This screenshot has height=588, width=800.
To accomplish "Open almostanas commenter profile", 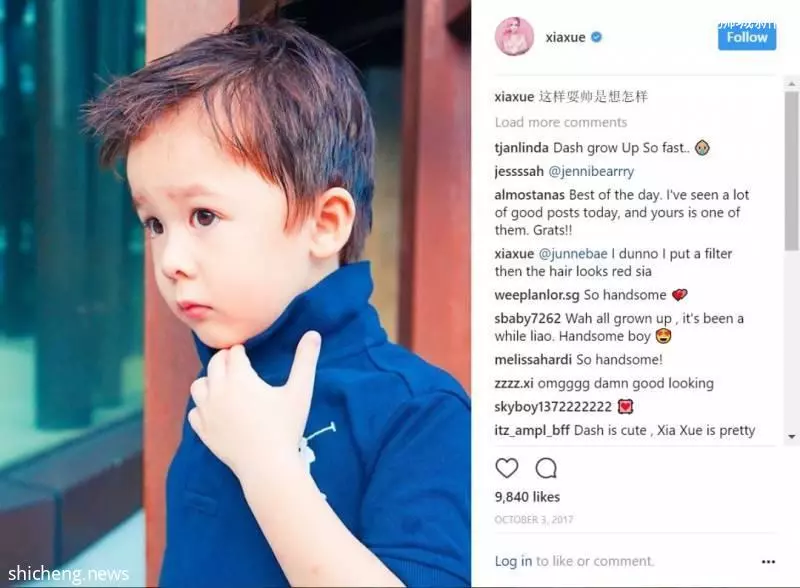I will pyautogui.click(x=530, y=195).
